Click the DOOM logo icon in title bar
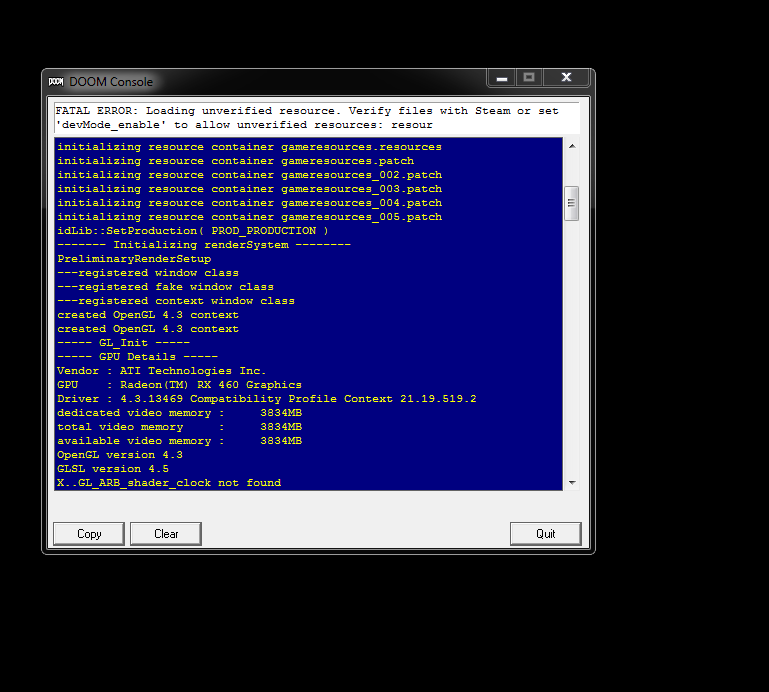The width and height of the screenshot is (769, 692). coord(56,81)
